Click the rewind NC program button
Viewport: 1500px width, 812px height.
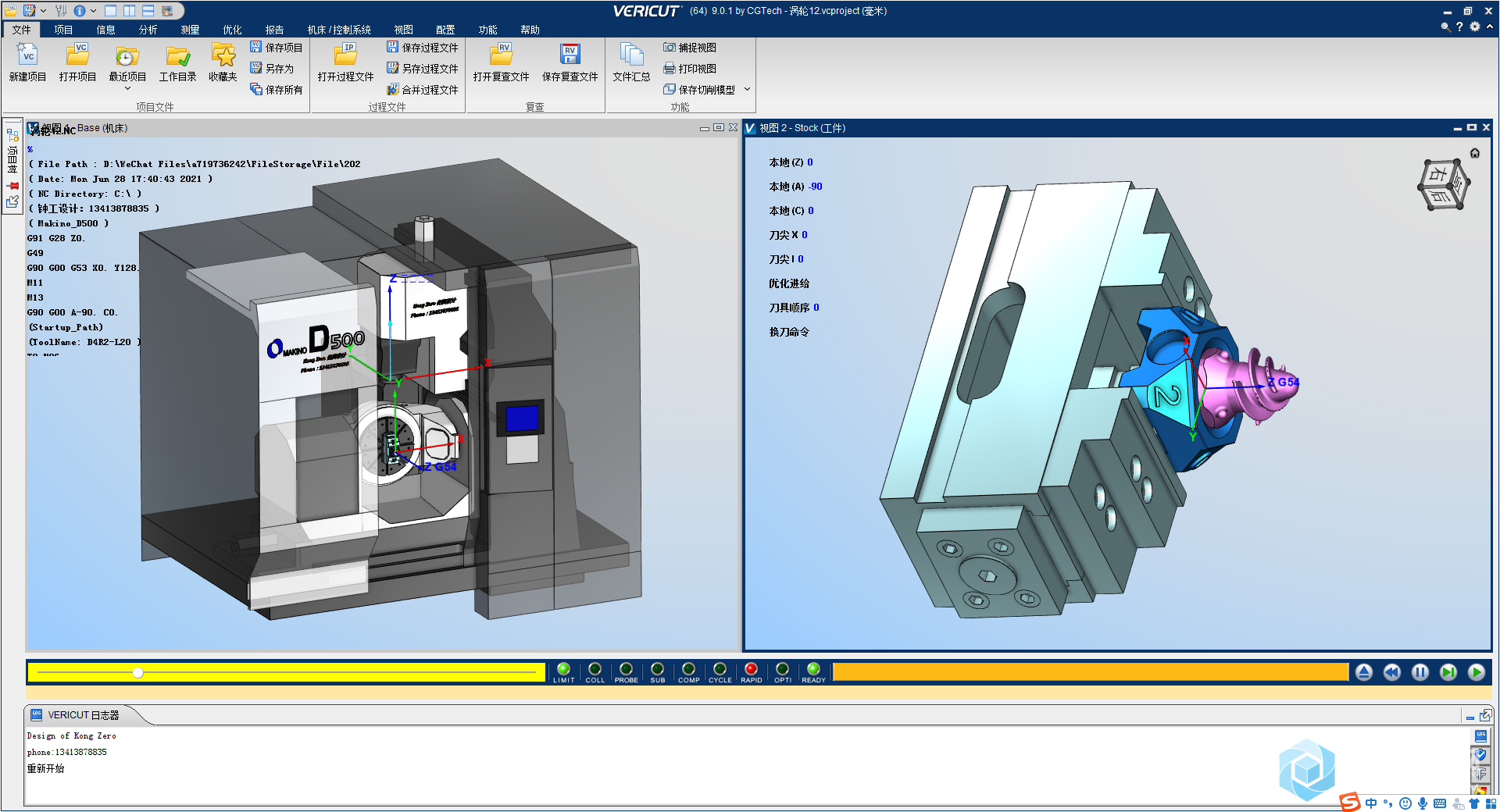[1392, 672]
